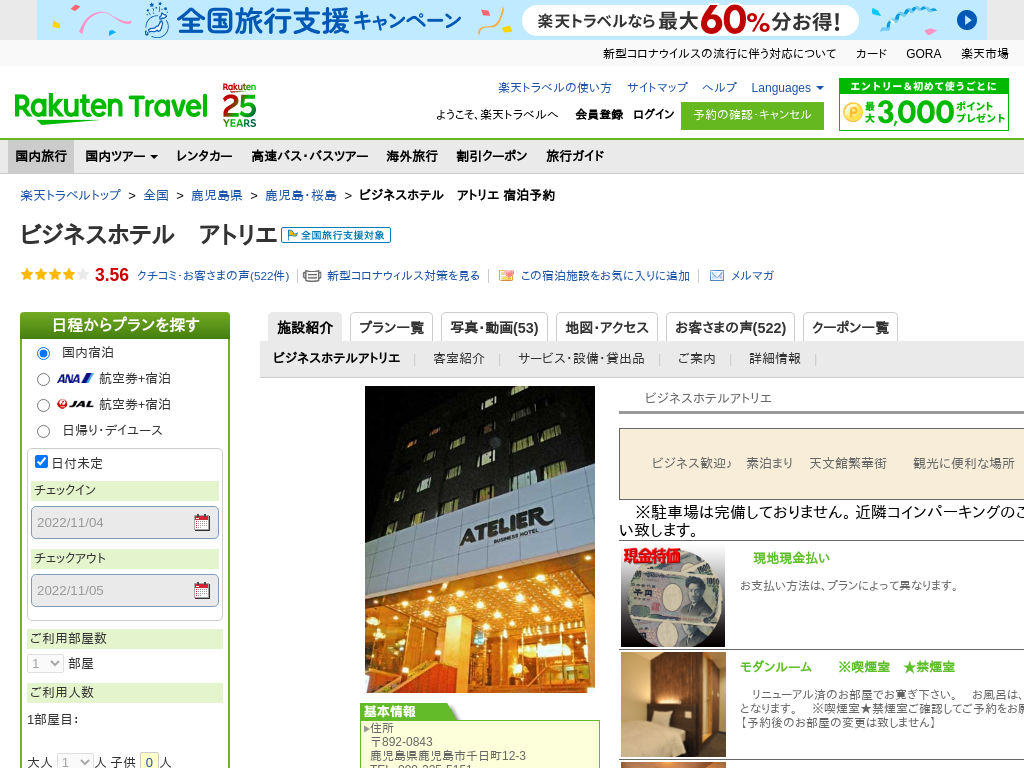The height and width of the screenshot is (768, 1024).
Task: Click the 3,000 point present banner
Action: click(923, 104)
